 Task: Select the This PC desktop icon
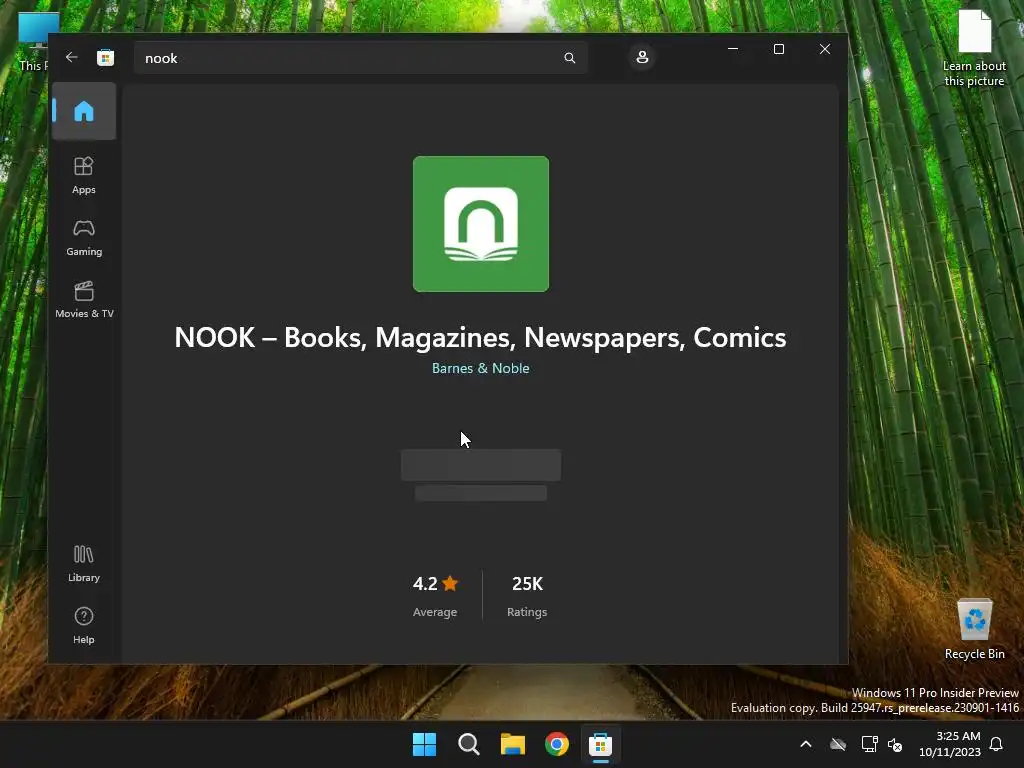[33, 42]
